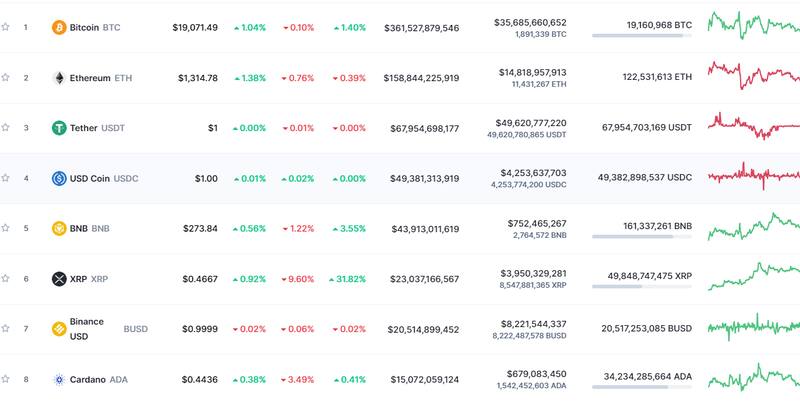
Task: Click Ethereum's market cap $158,844,225,919
Action: 421,78
